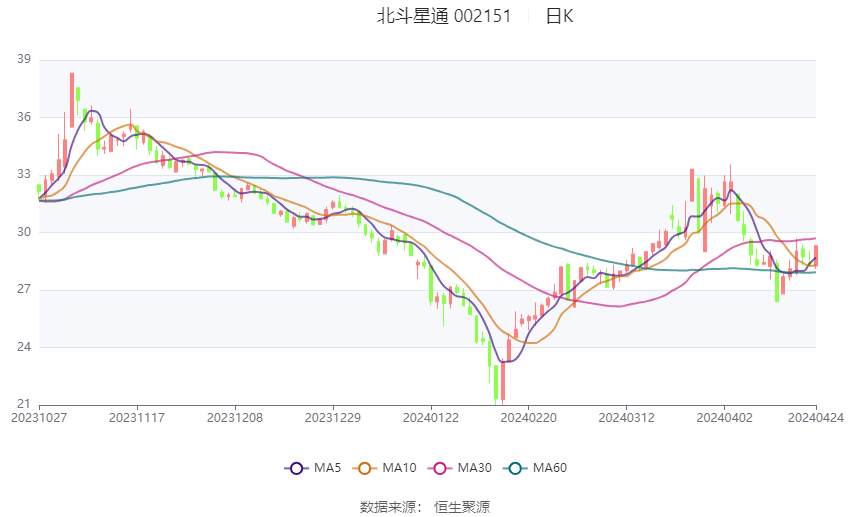
Task: Select the 日K chart period tab
Action: 559,16
